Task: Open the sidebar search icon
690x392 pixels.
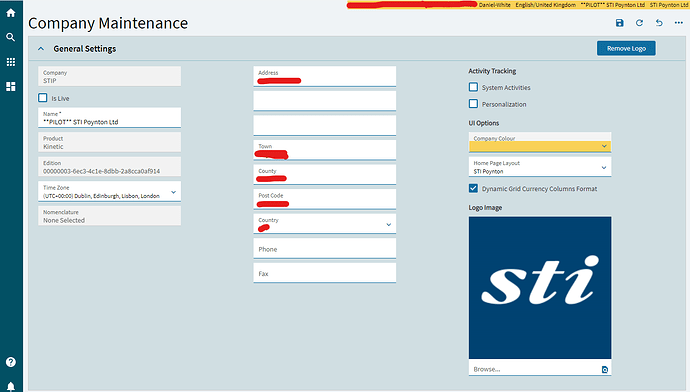Action: tap(11, 37)
